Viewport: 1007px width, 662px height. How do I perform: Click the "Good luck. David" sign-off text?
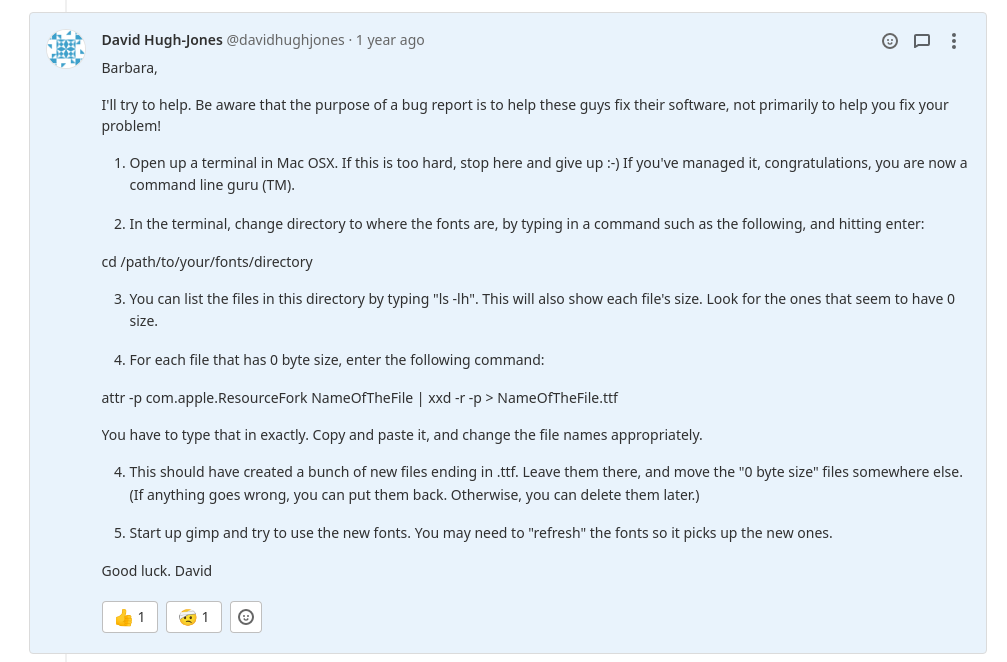tap(156, 571)
